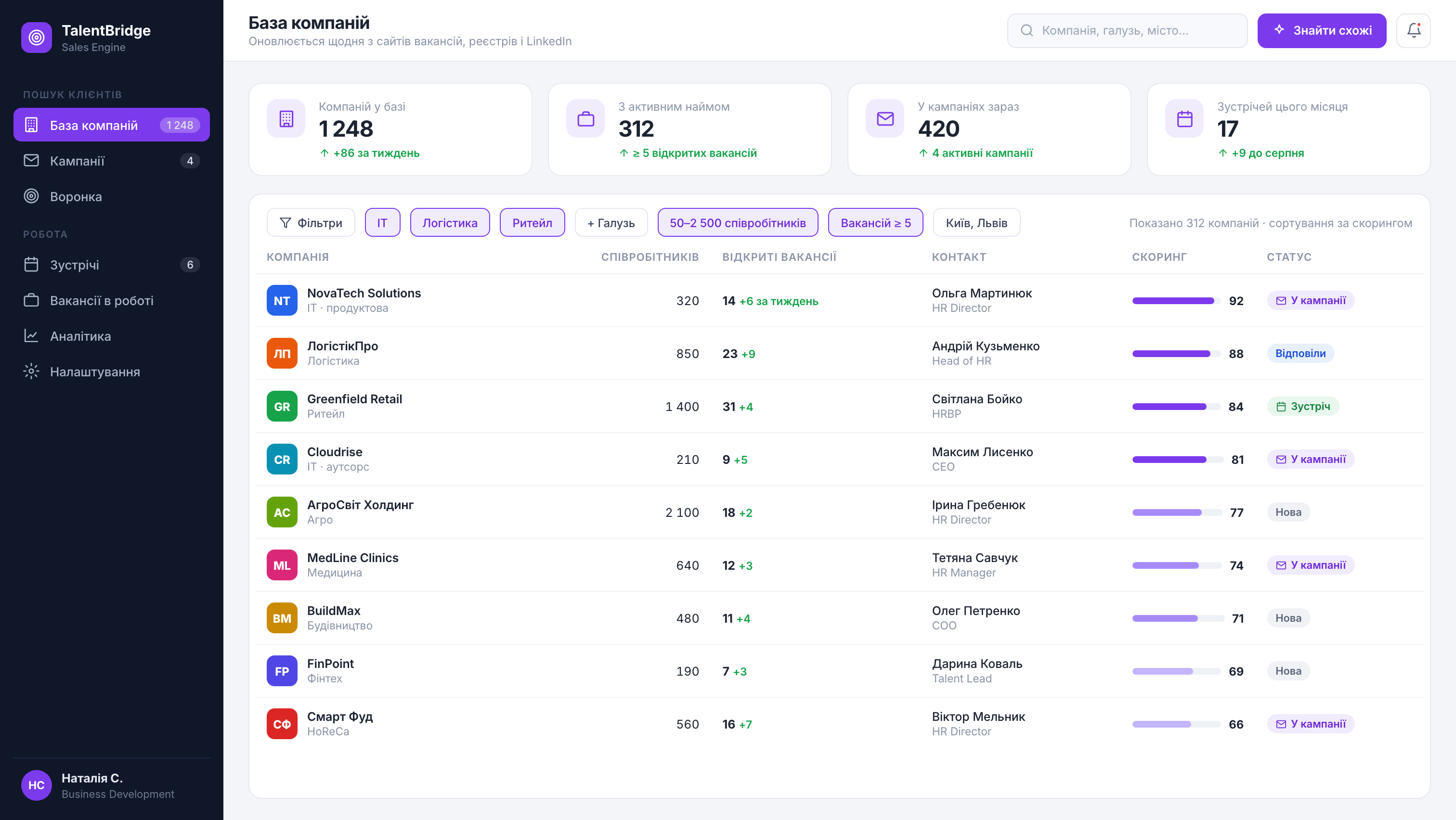
Task: Toggle the Київ, Львів location chip
Action: [977, 222]
